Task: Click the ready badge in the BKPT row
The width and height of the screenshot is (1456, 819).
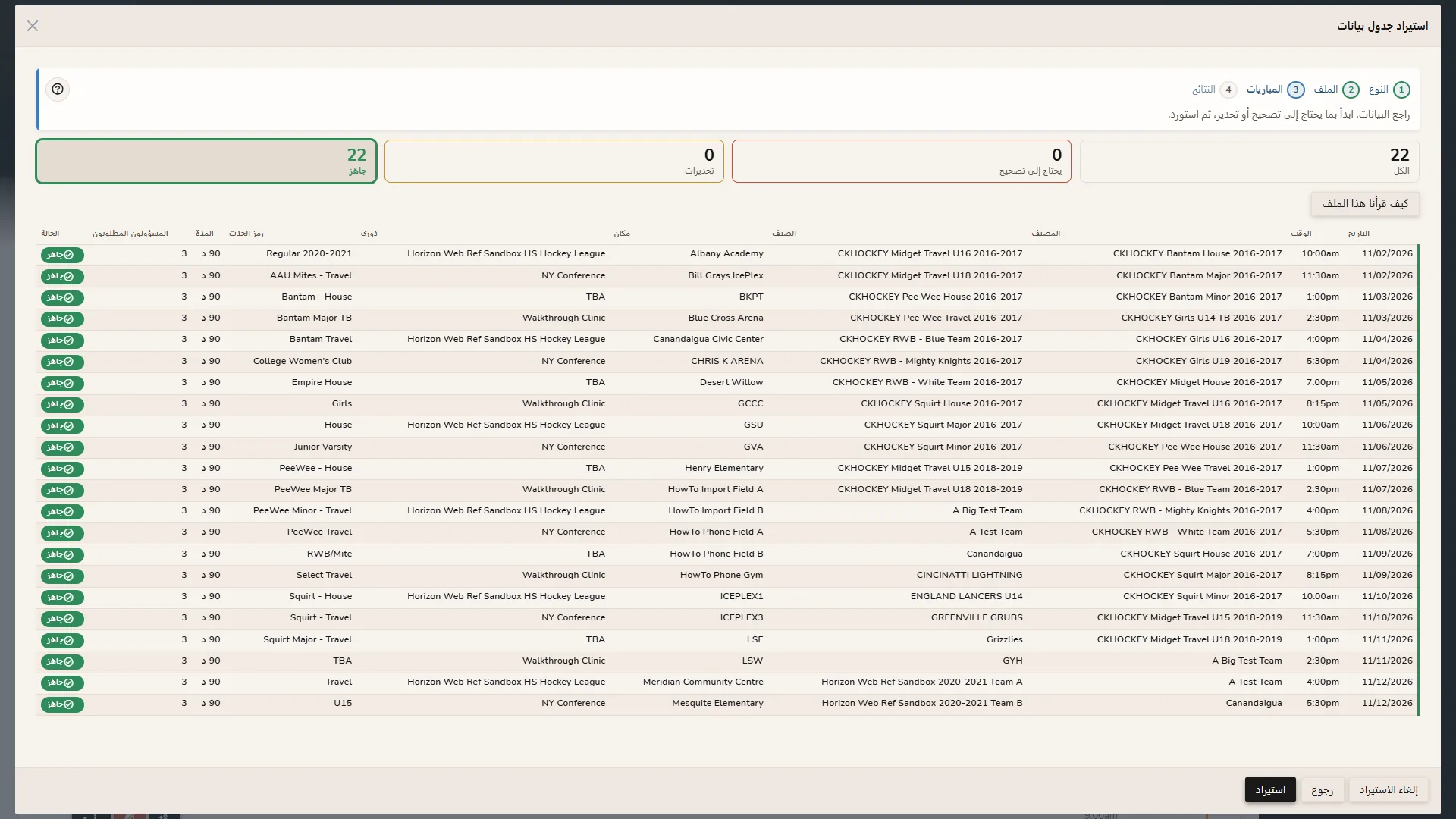Action: click(62, 297)
